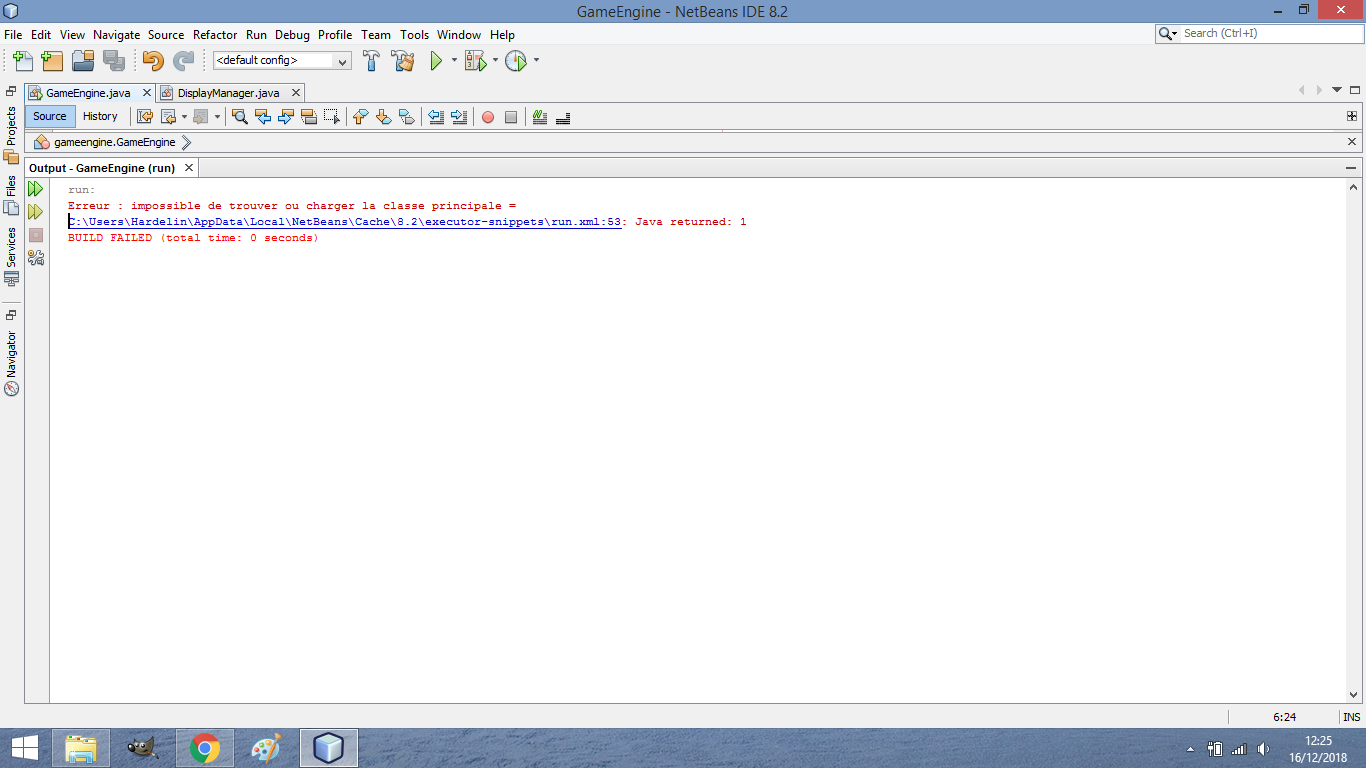The height and width of the screenshot is (768, 1366).
Task: Clean and Build with hammer-broom icon
Action: (x=403, y=61)
